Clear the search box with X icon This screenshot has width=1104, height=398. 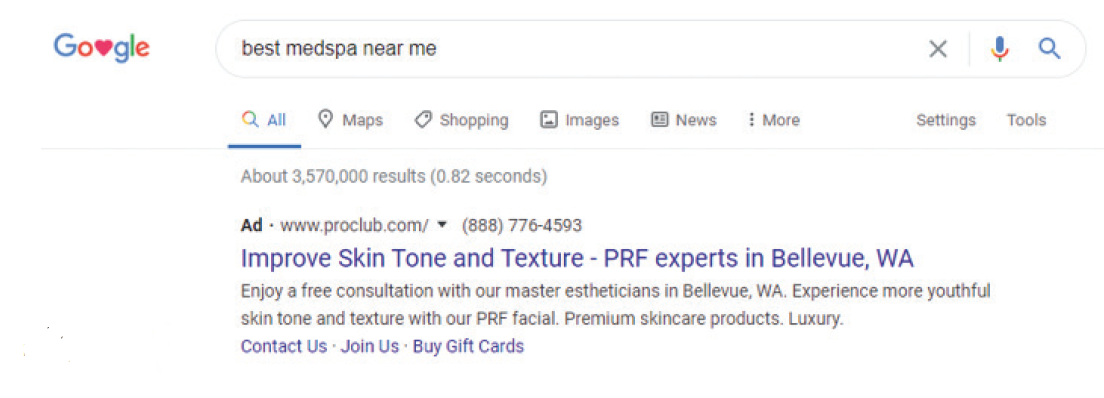(938, 49)
